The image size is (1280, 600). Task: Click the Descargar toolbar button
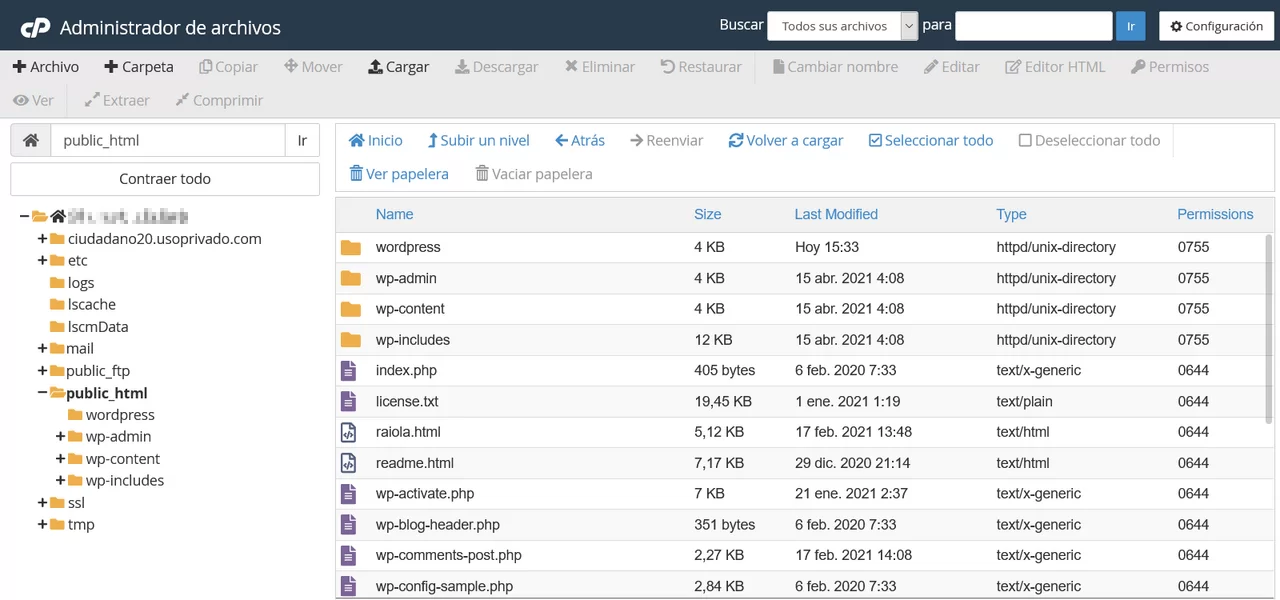[x=496, y=67]
